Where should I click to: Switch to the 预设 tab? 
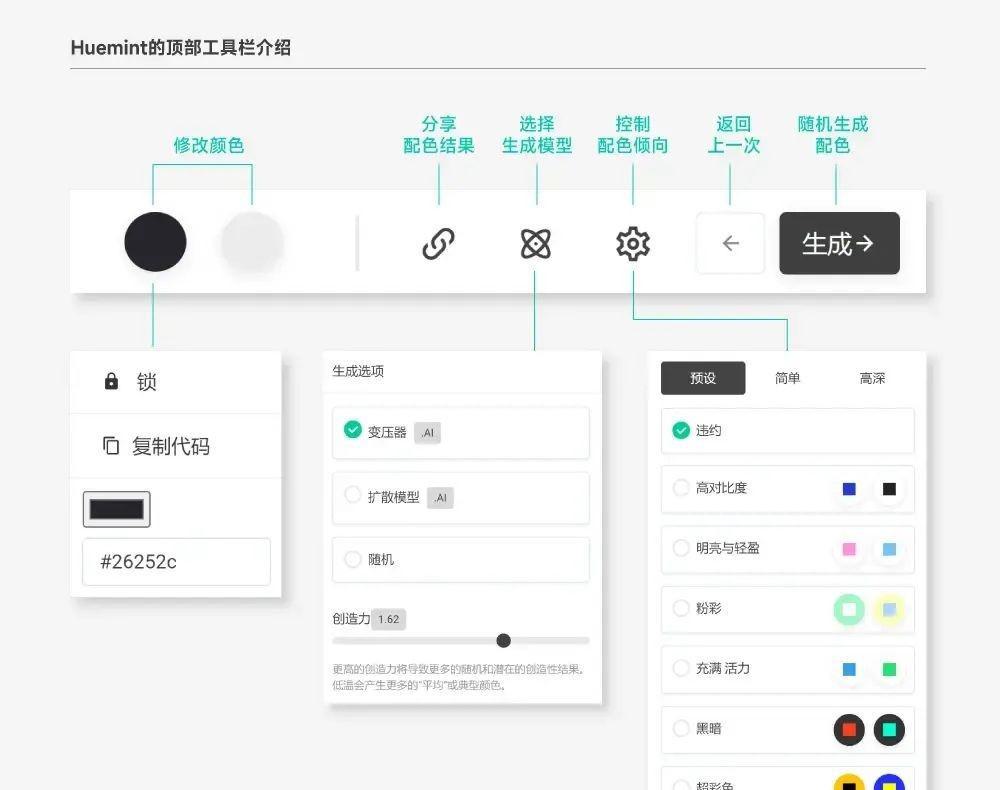click(x=703, y=378)
